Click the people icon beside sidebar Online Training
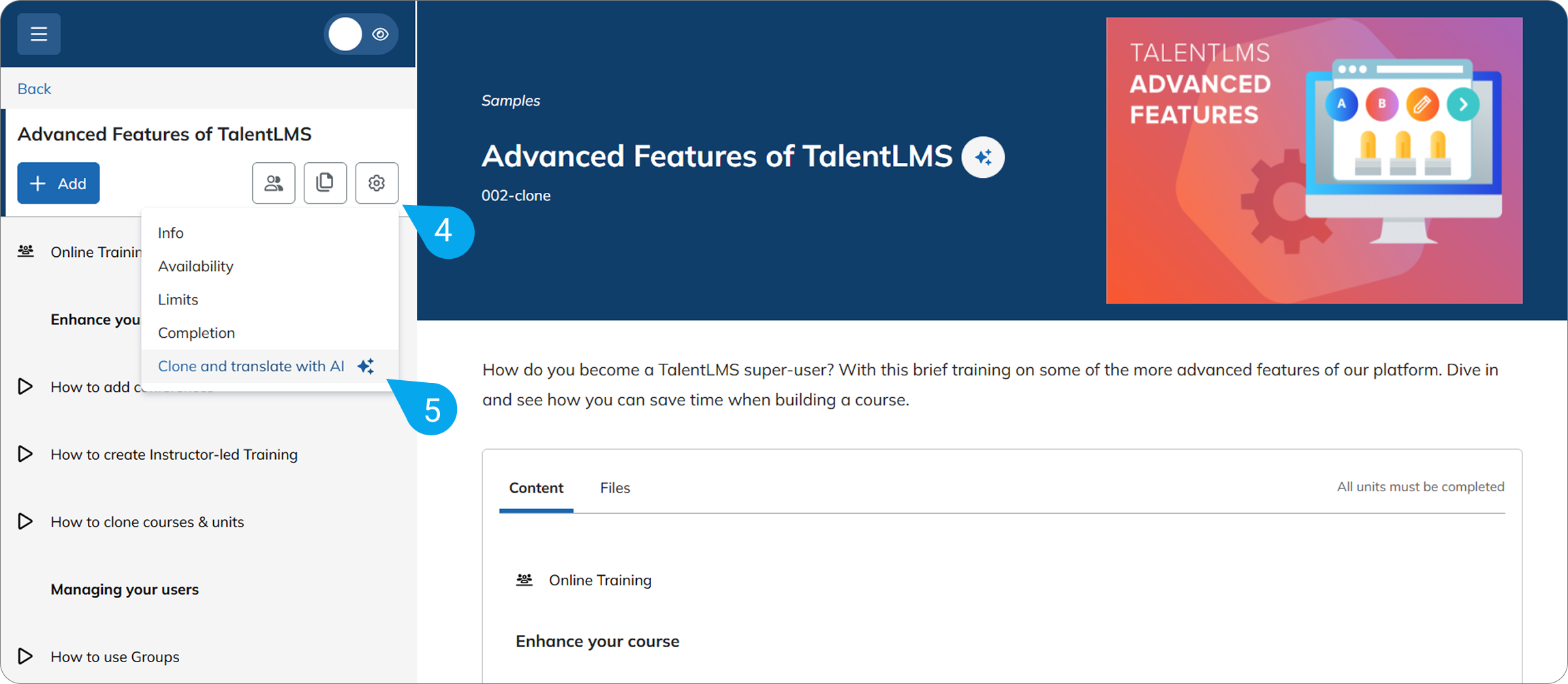 tap(26, 251)
